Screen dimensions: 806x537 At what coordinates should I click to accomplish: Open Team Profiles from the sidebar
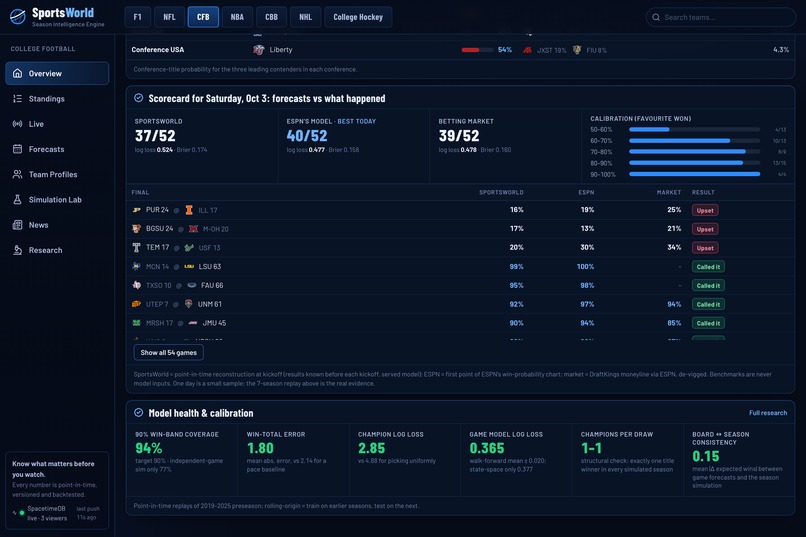coord(57,174)
